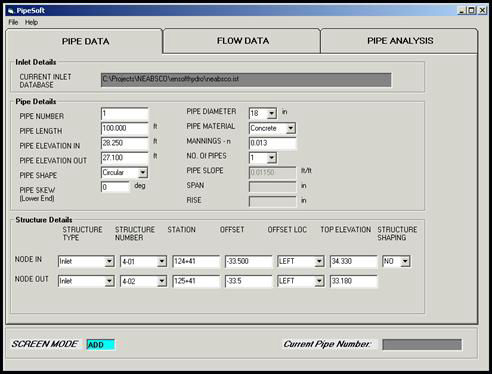Open the PIPE DIAMETER dropdown
This screenshot has width=492, height=374.
(272, 114)
